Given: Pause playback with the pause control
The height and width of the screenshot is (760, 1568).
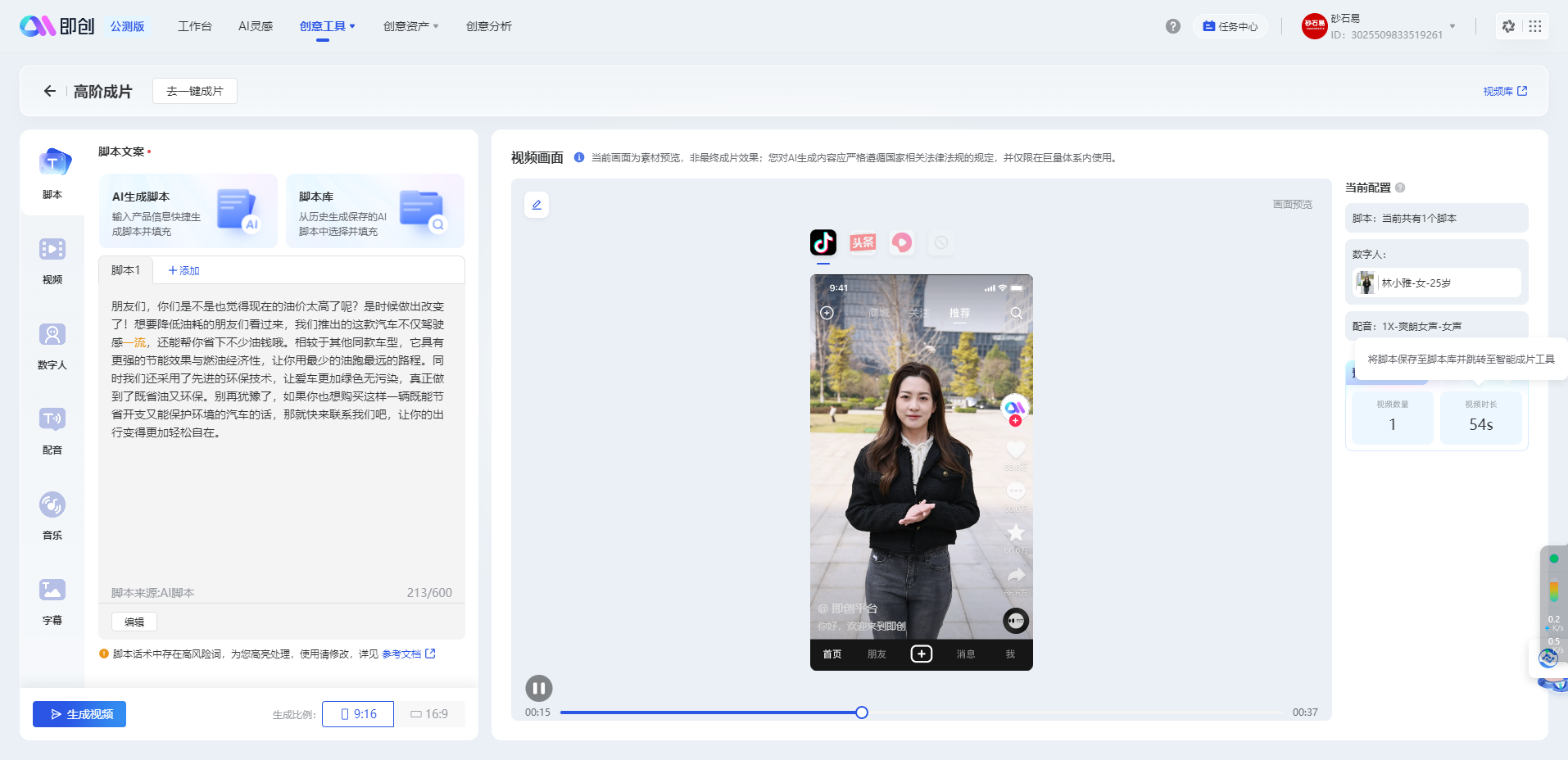Looking at the screenshot, I should click(538, 688).
